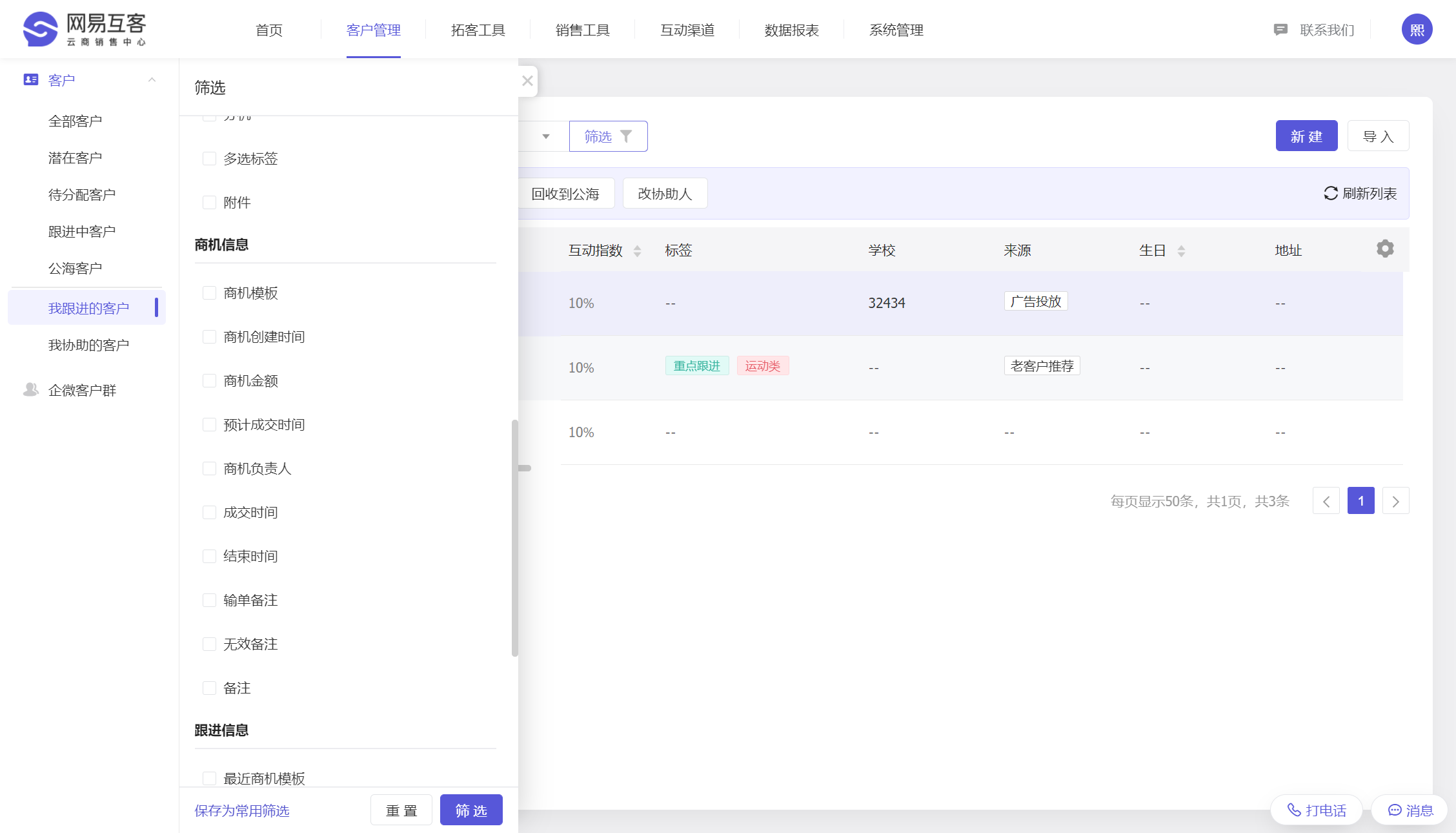This screenshot has height=833, width=1456.
Task: Close the 筛选 filter panel with X
Action: pyautogui.click(x=527, y=81)
